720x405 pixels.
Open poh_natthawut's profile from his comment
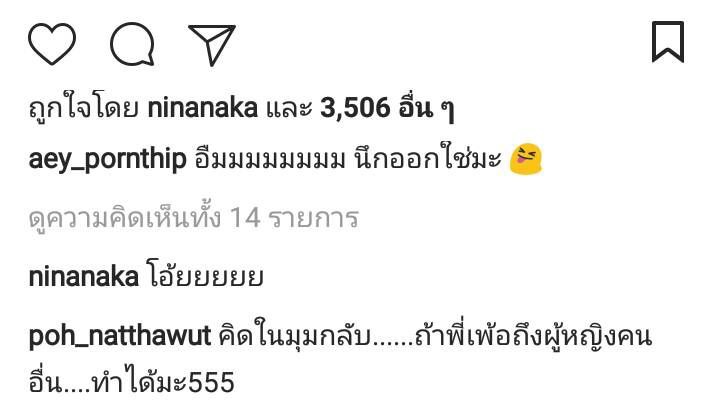[x=120, y=337]
